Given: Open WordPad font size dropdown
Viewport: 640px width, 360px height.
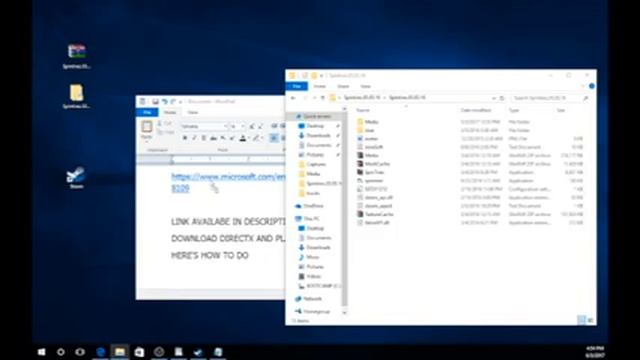Looking at the screenshot, I should [x=243, y=127].
